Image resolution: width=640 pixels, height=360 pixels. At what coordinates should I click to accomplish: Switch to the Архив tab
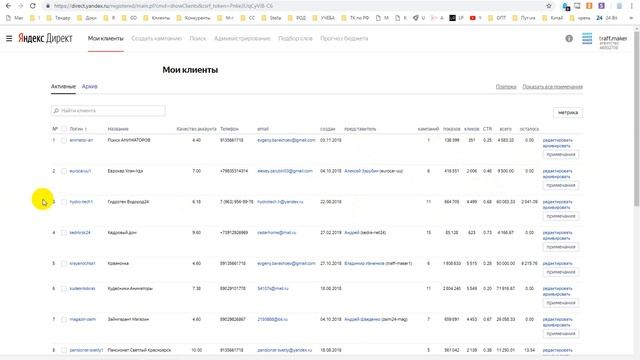(89, 87)
